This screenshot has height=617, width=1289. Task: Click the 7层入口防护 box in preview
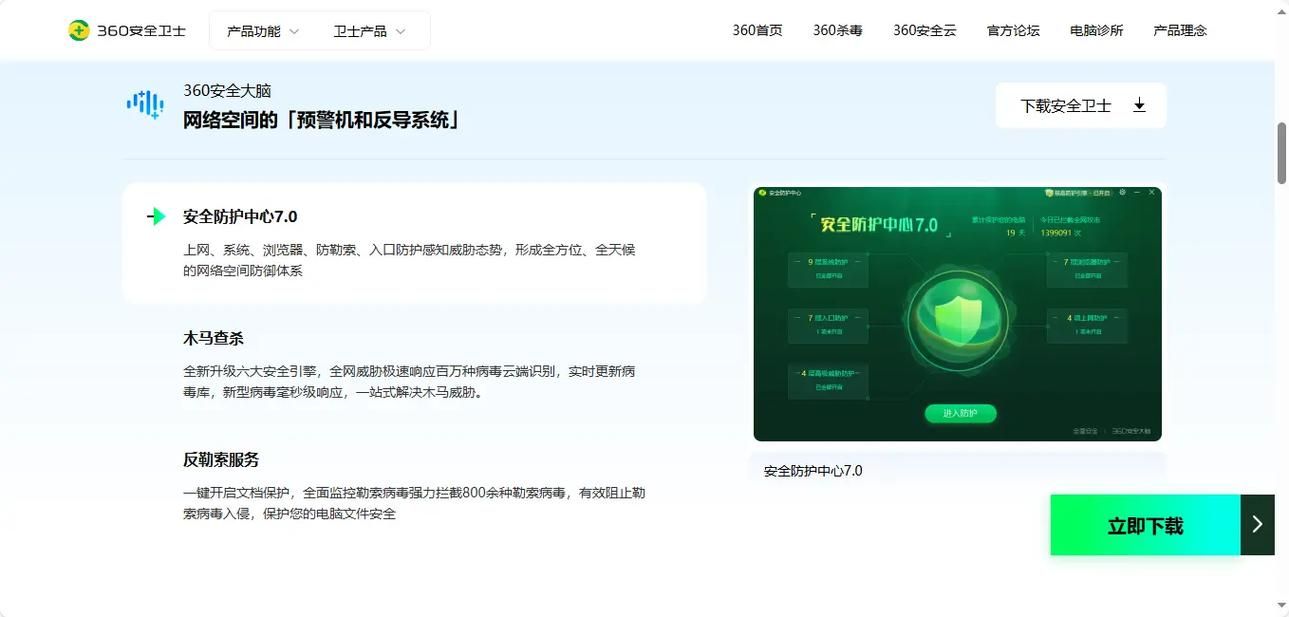[829, 324]
